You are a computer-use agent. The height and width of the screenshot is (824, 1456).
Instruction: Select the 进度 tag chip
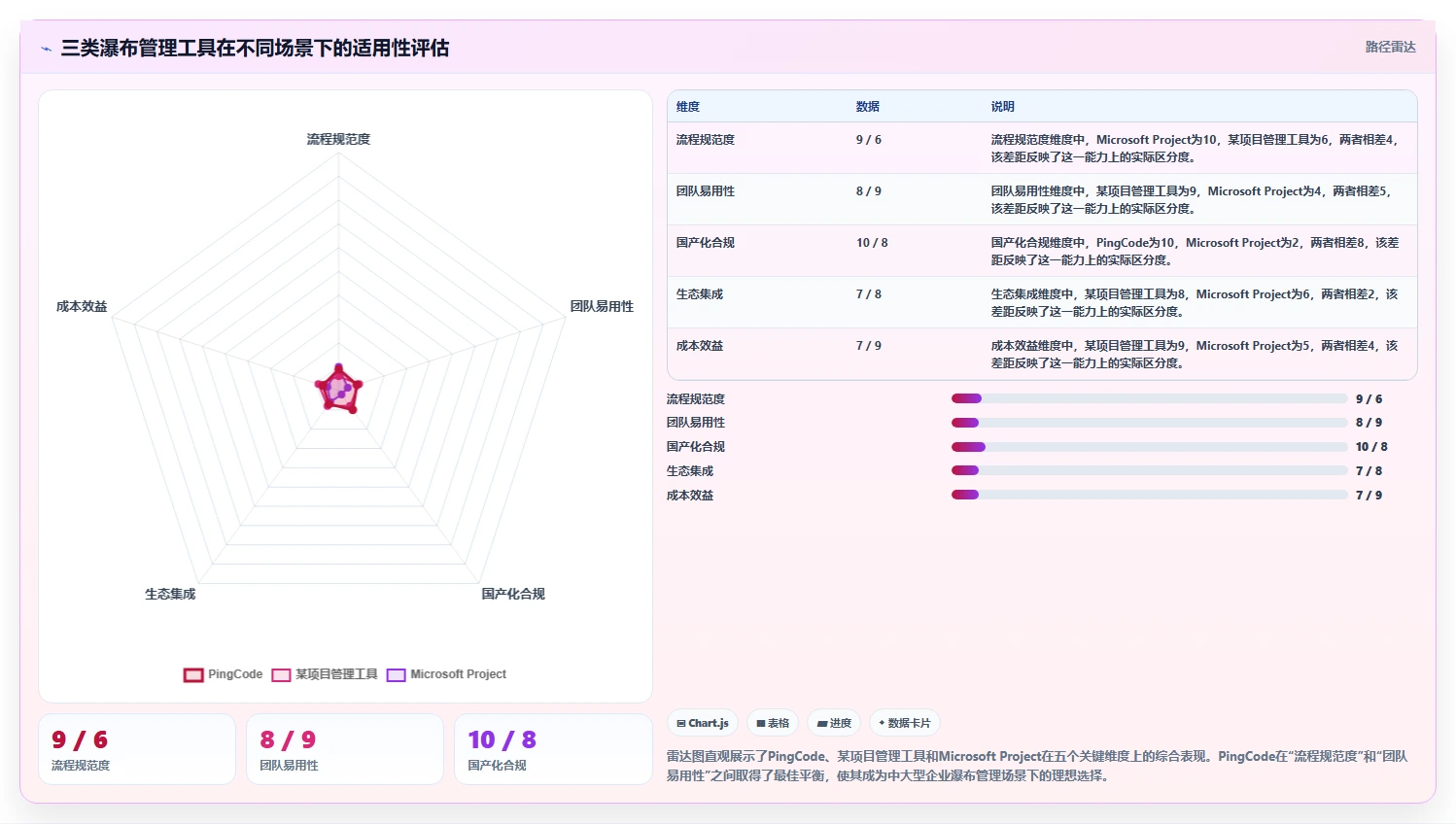834,723
